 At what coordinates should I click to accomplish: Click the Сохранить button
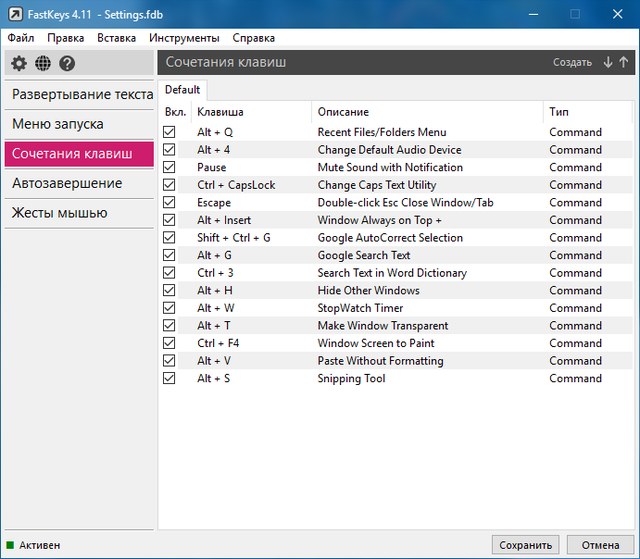[525, 545]
